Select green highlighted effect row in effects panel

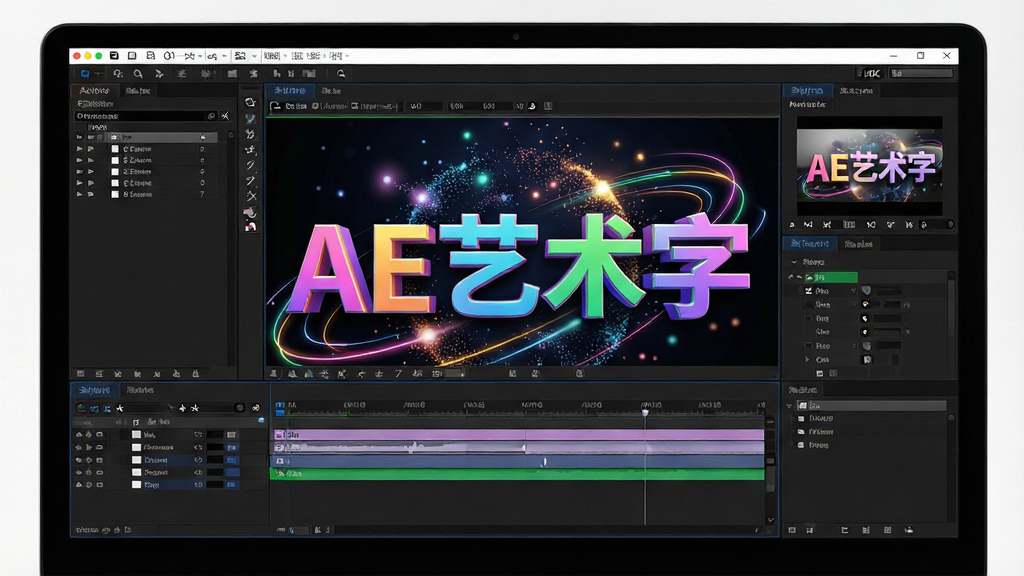831,278
